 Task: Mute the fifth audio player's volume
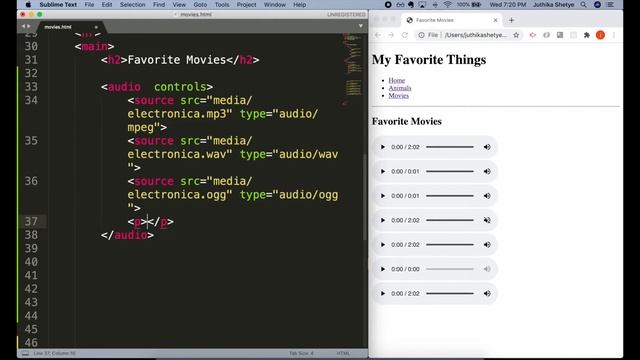tap(487, 245)
